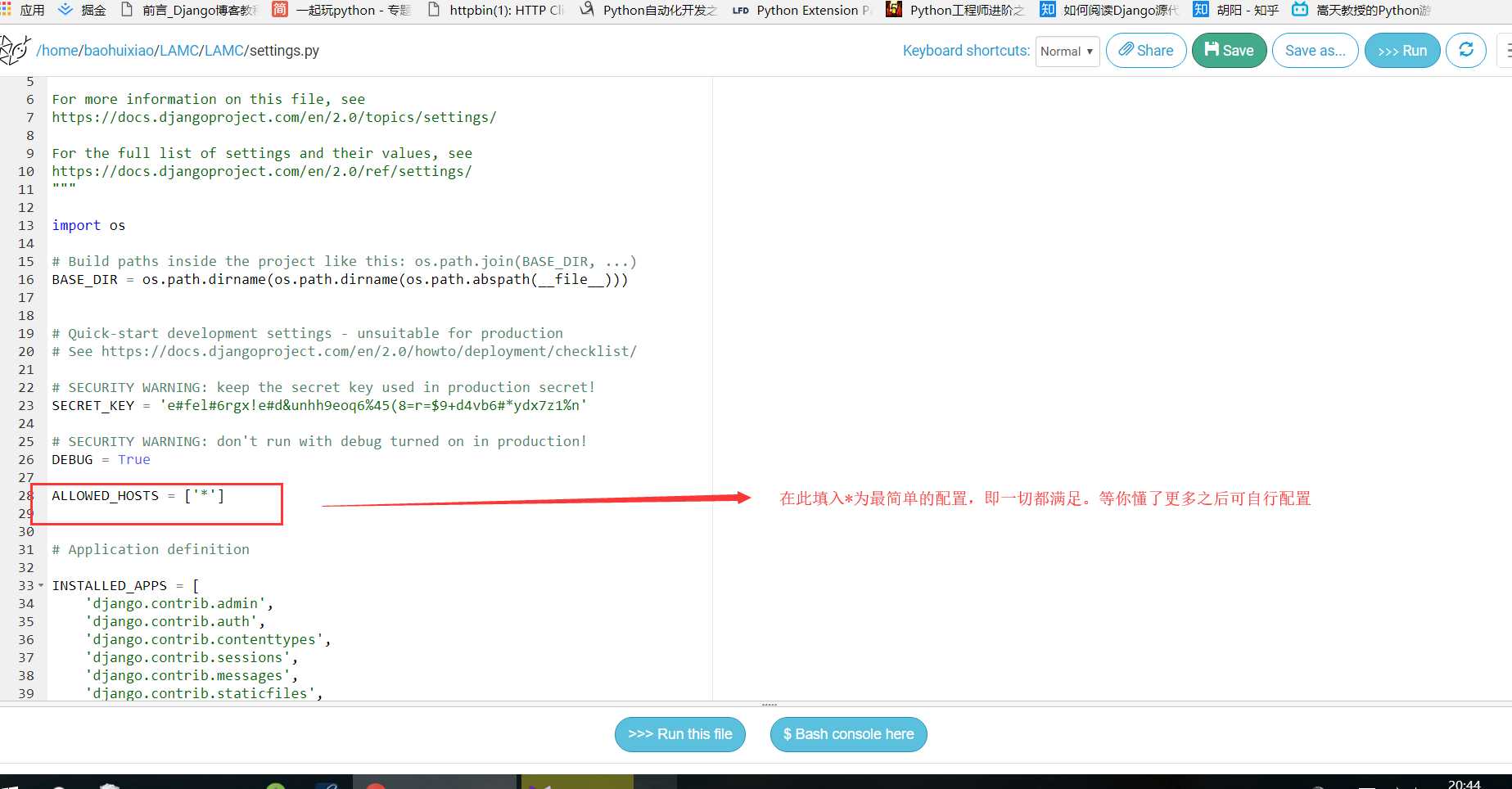The image size is (1512, 789).
Task: Go to the baohuixiao breadcrumb folder
Action: [x=120, y=51]
